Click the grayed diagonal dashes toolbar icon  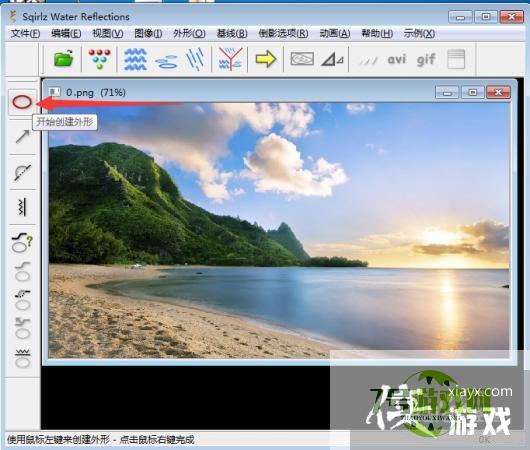point(368,61)
